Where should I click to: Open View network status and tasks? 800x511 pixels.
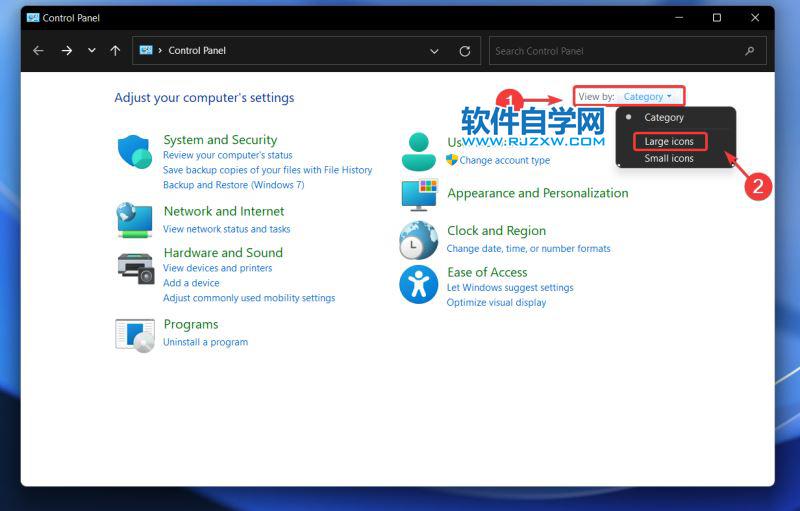[x=227, y=229]
